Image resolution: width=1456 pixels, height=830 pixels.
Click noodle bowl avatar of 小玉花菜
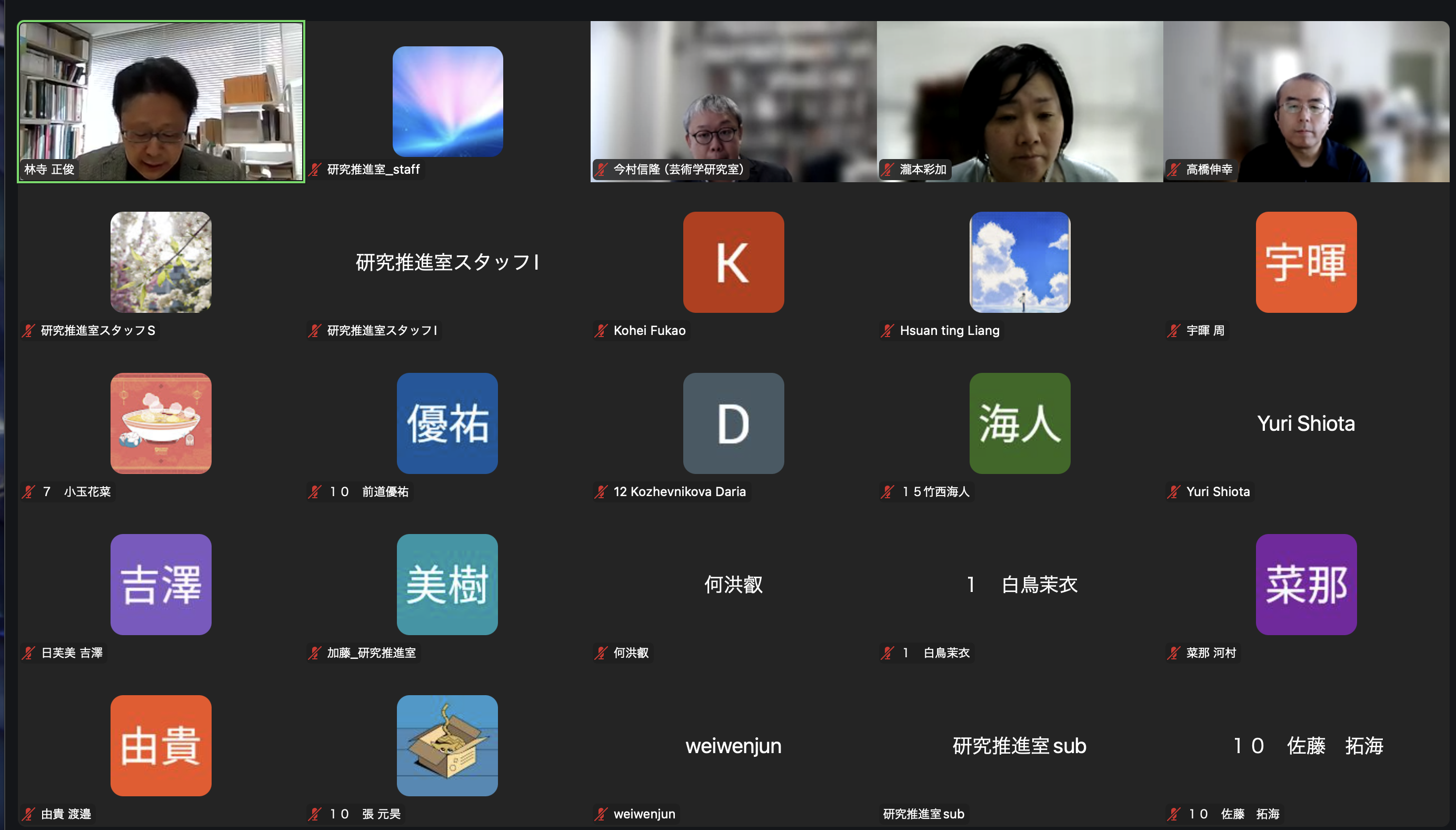[x=161, y=423]
